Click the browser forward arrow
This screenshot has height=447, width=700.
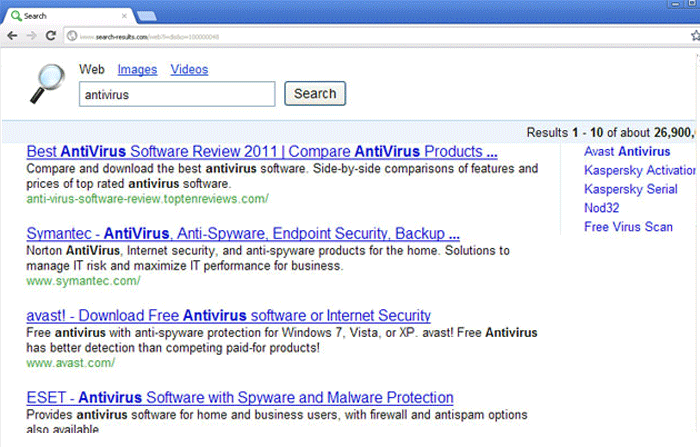click(x=32, y=36)
